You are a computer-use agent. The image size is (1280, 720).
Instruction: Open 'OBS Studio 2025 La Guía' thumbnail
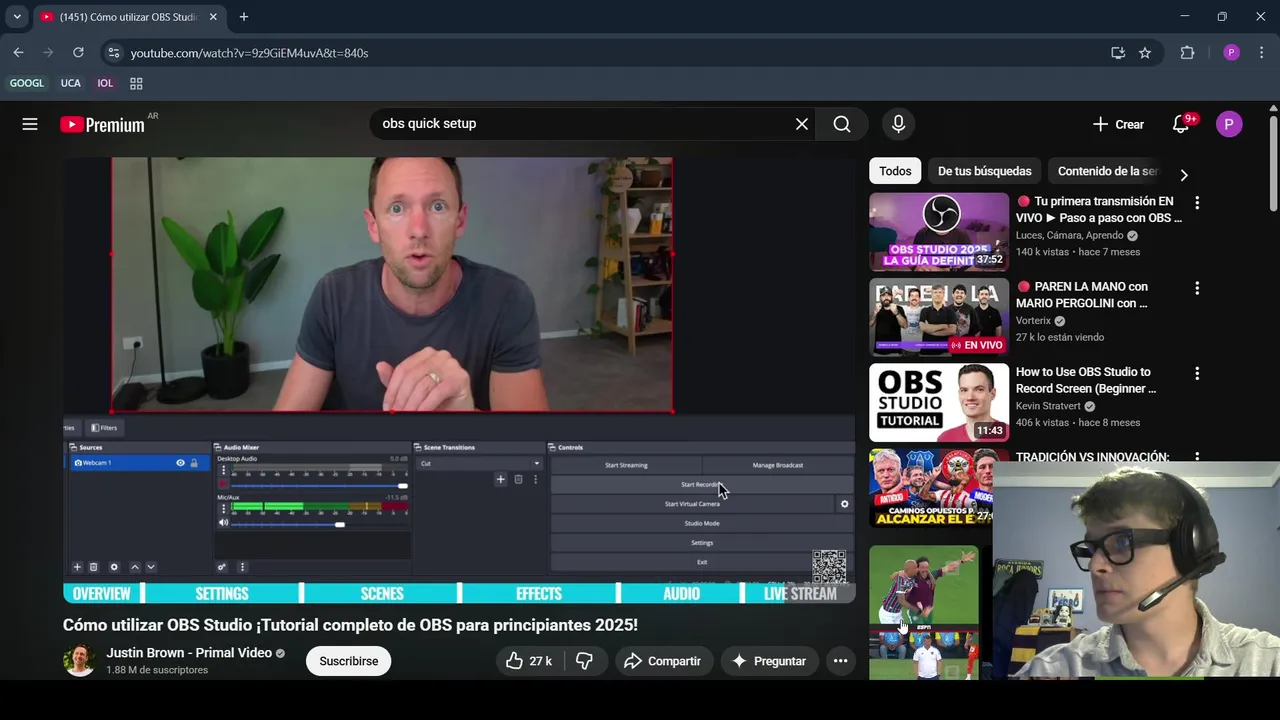939,232
